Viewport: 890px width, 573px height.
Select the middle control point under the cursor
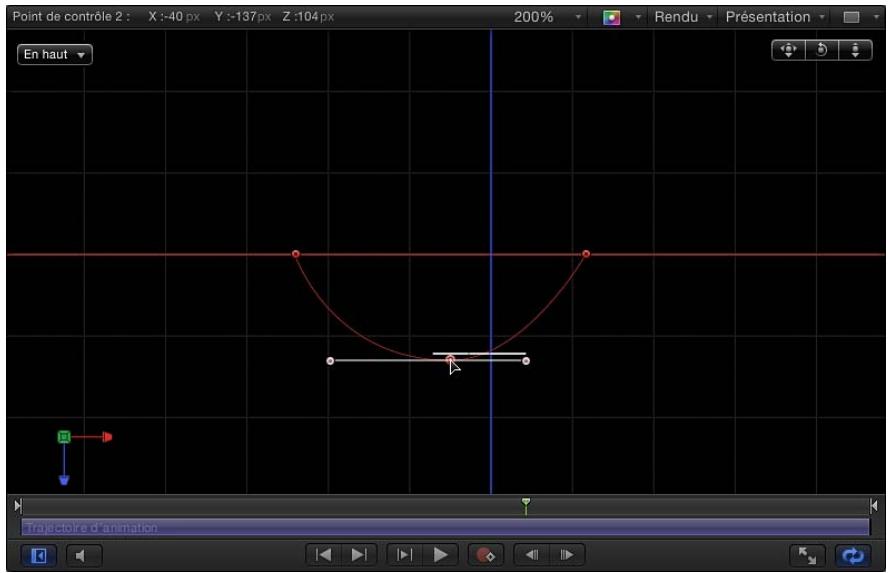click(x=450, y=360)
